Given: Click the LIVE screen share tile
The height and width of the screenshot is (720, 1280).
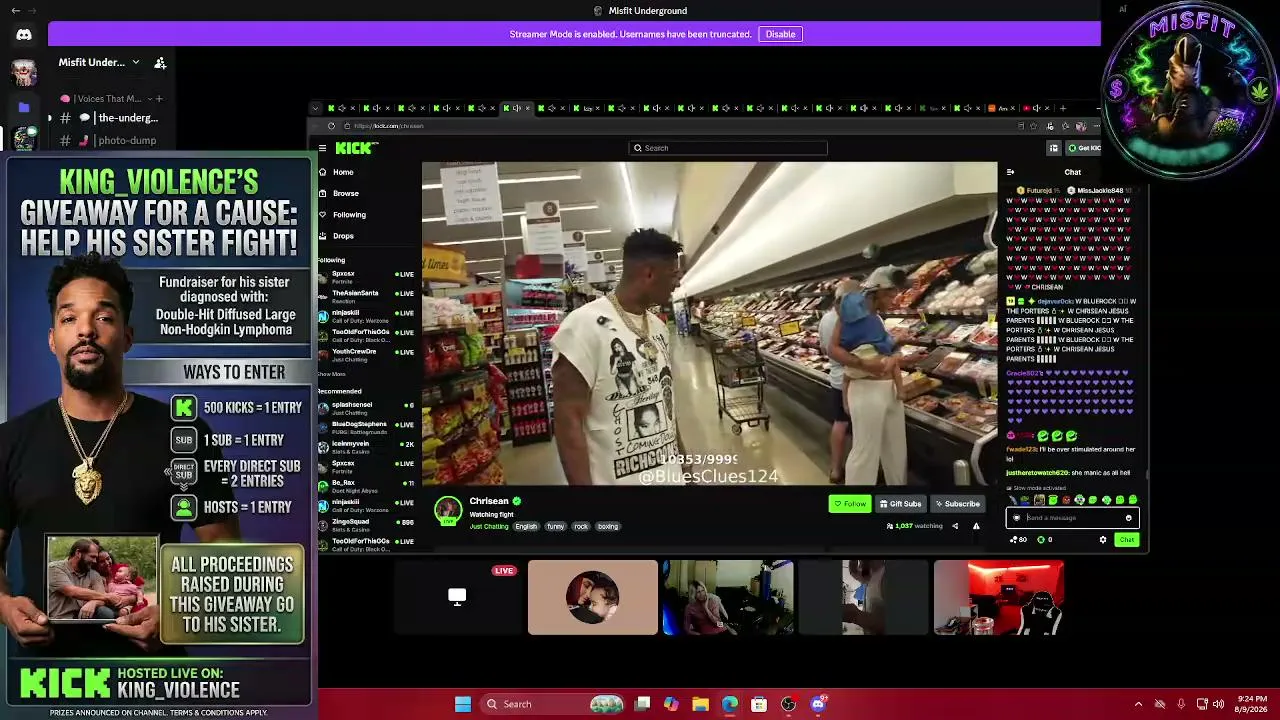Looking at the screenshot, I should tap(457, 597).
